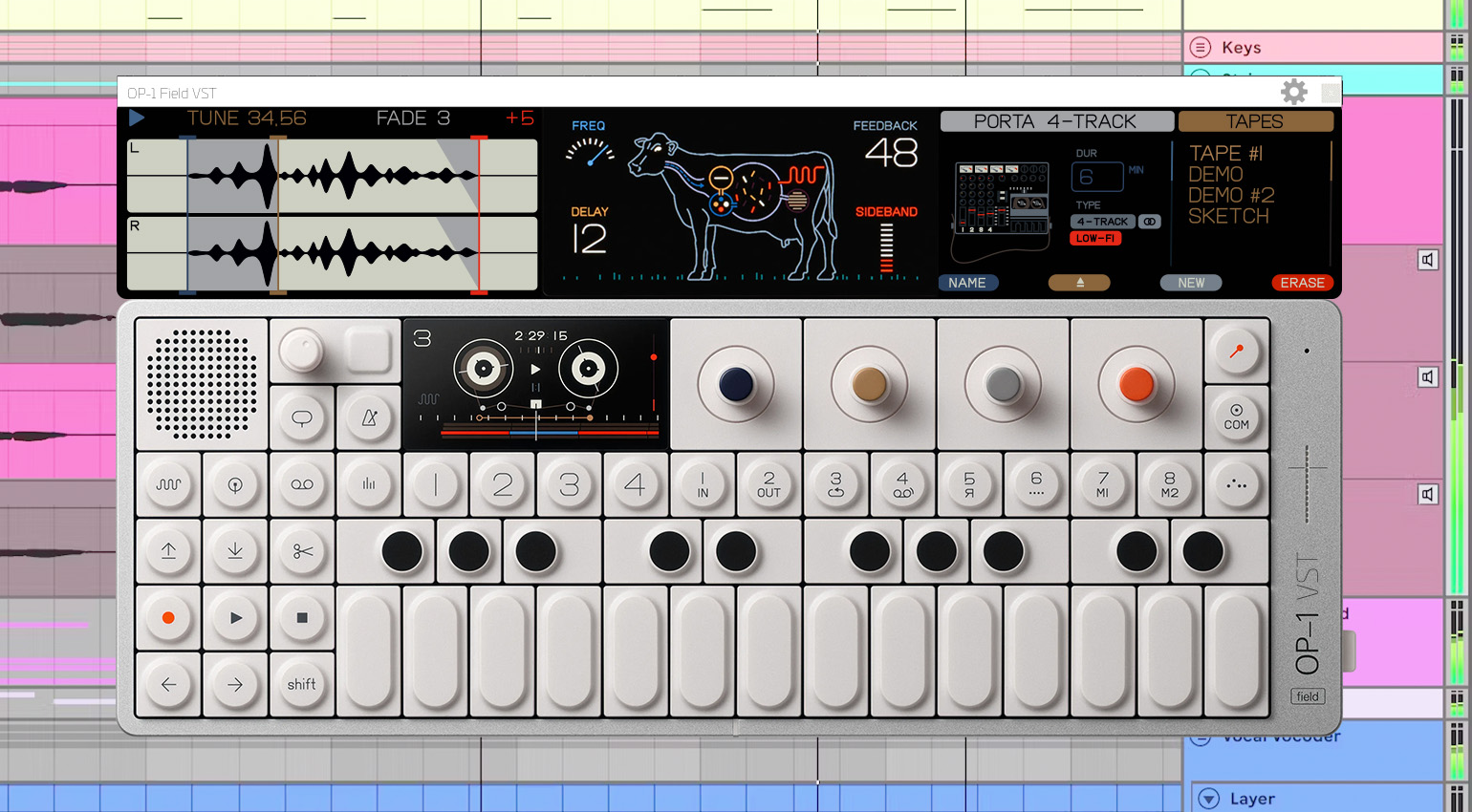Click the Lift arrow key

168,551
